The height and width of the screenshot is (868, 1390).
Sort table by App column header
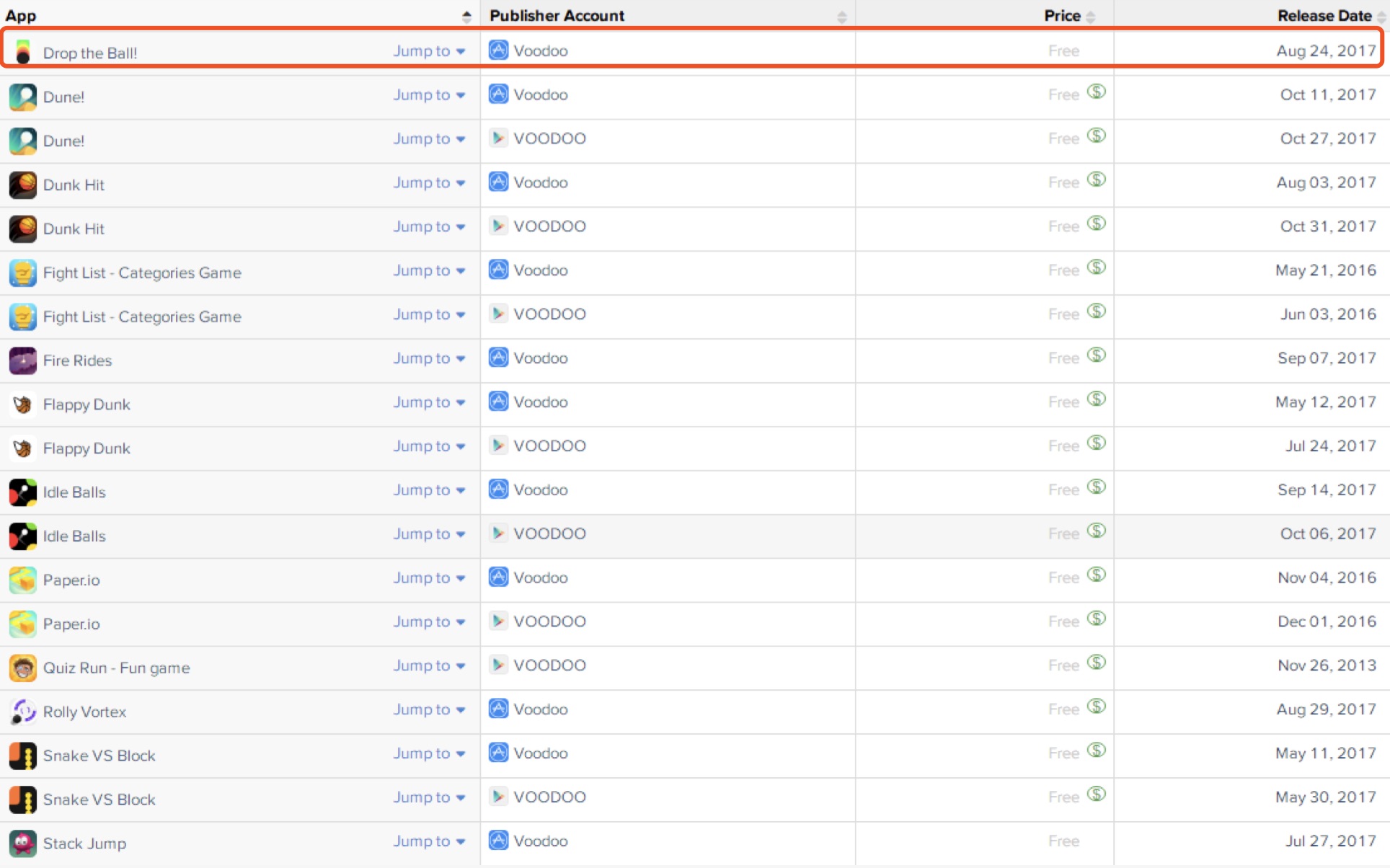[22, 15]
